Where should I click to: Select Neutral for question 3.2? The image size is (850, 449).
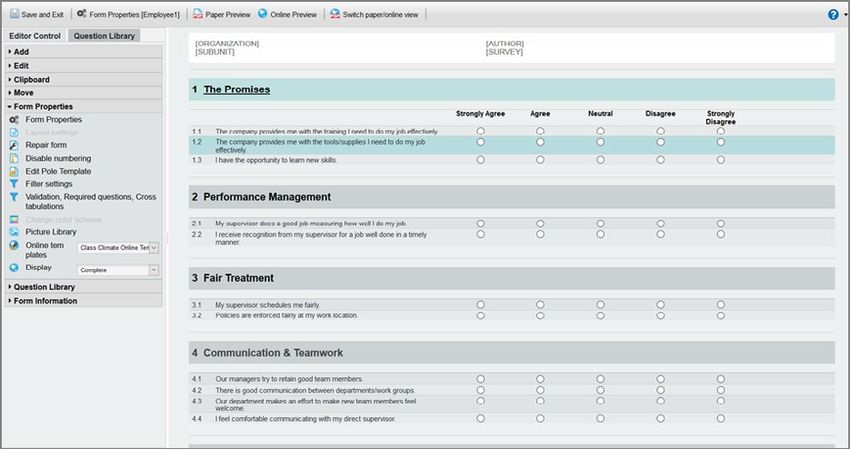[x=600, y=316]
